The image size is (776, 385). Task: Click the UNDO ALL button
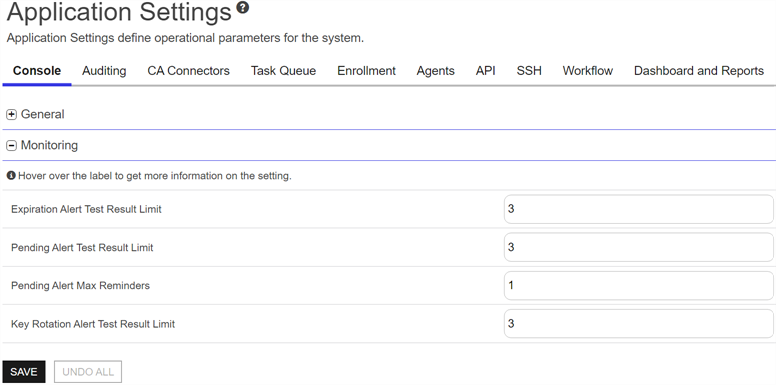click(x=88, y=372)
